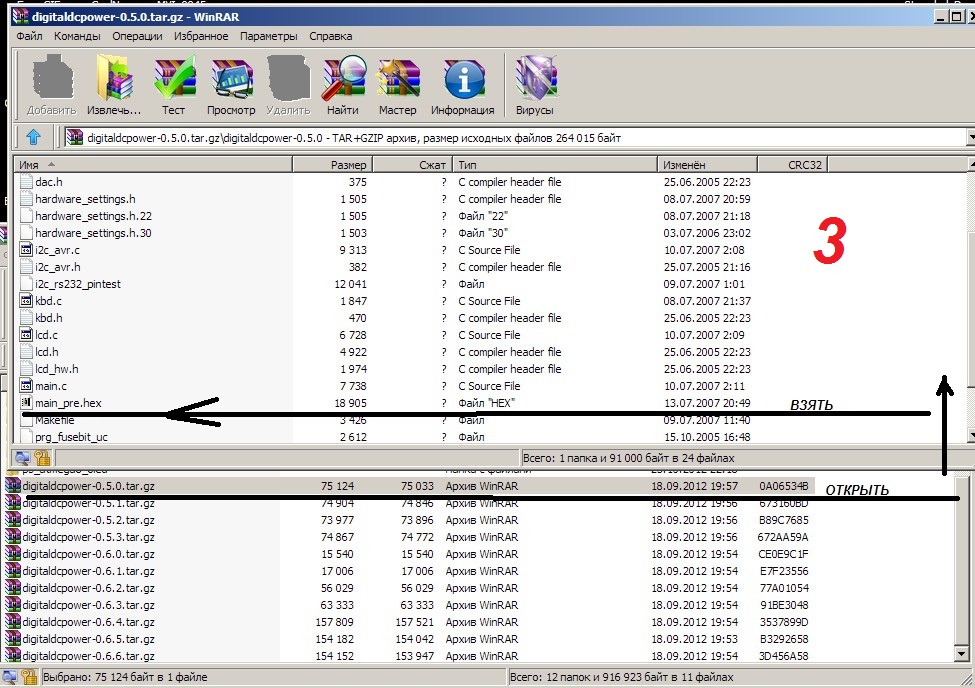Select the kbd.h file
This screenshot has width=975, height=688.
[49, 318]
